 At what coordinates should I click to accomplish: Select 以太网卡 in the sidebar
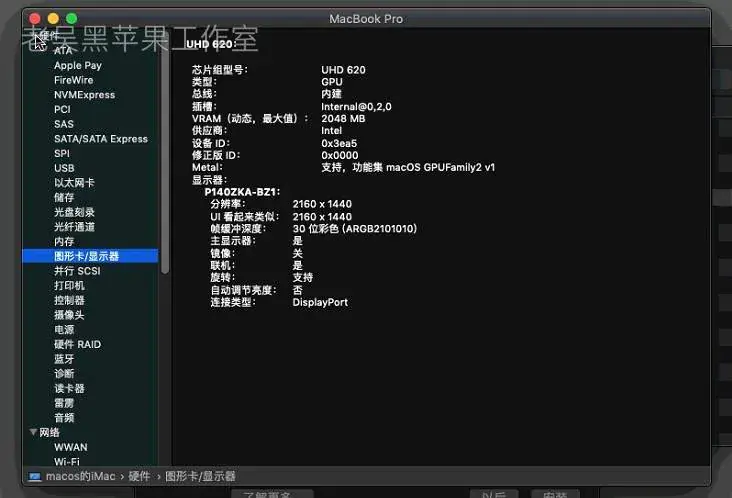coord(74,182)
